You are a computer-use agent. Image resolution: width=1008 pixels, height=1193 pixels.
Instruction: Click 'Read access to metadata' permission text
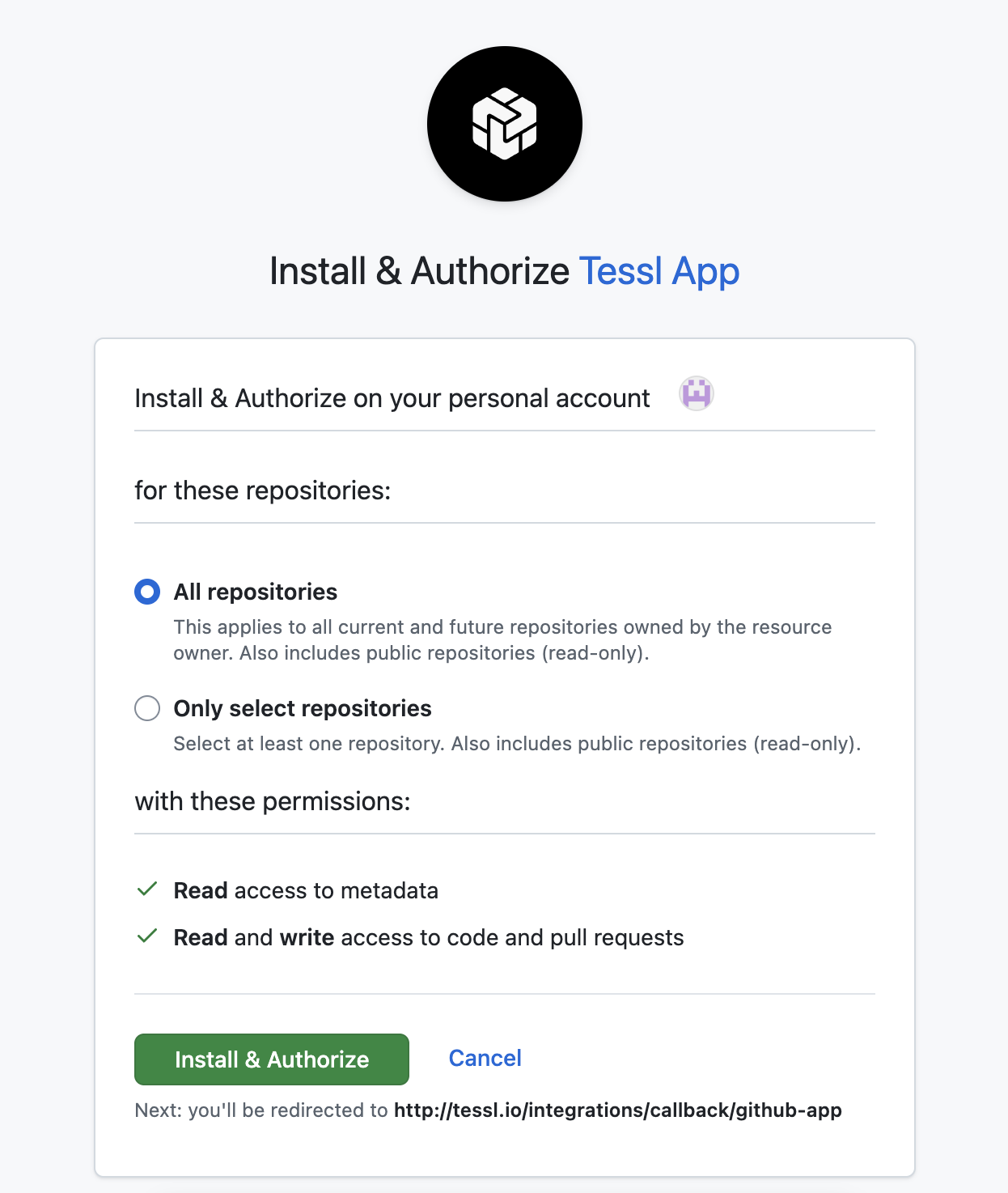pos(306,890)
